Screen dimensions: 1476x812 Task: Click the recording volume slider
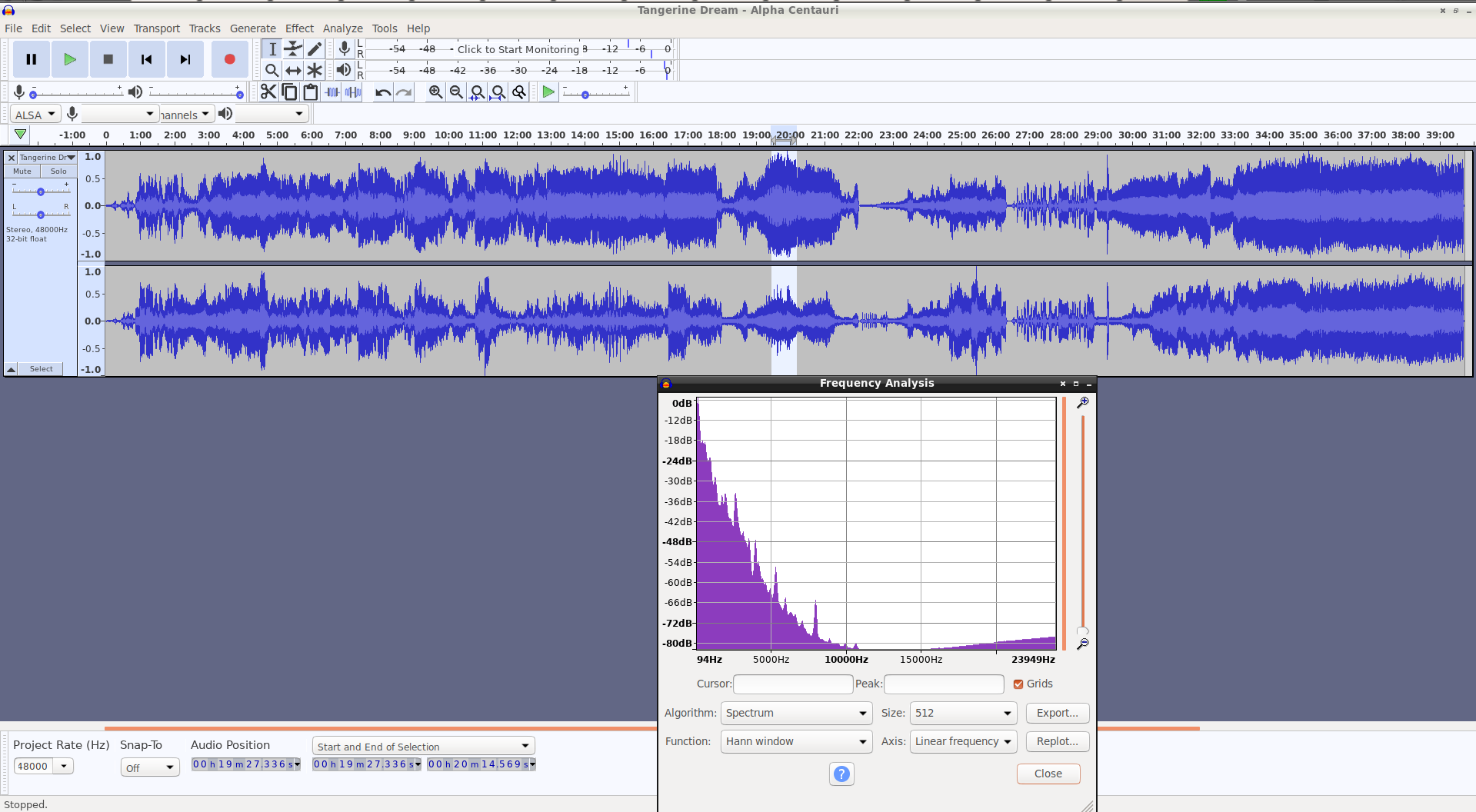(x=75, y=93)
